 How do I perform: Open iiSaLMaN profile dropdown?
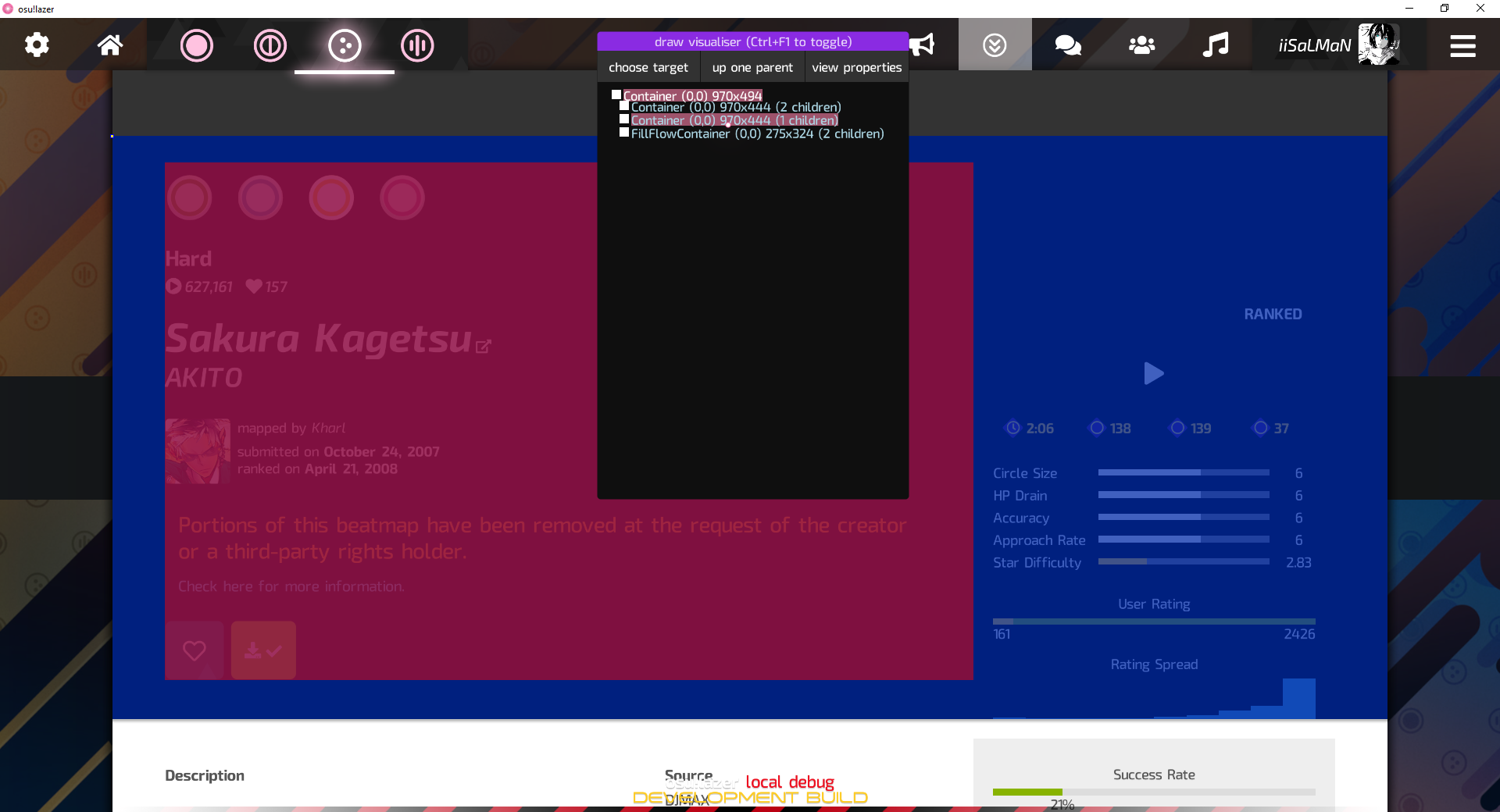coord(1337,45)
